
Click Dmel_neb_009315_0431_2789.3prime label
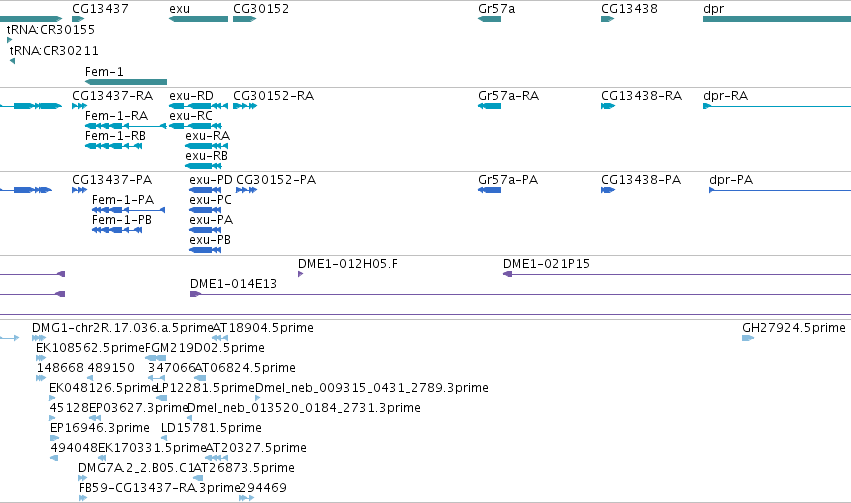[372, 389]
